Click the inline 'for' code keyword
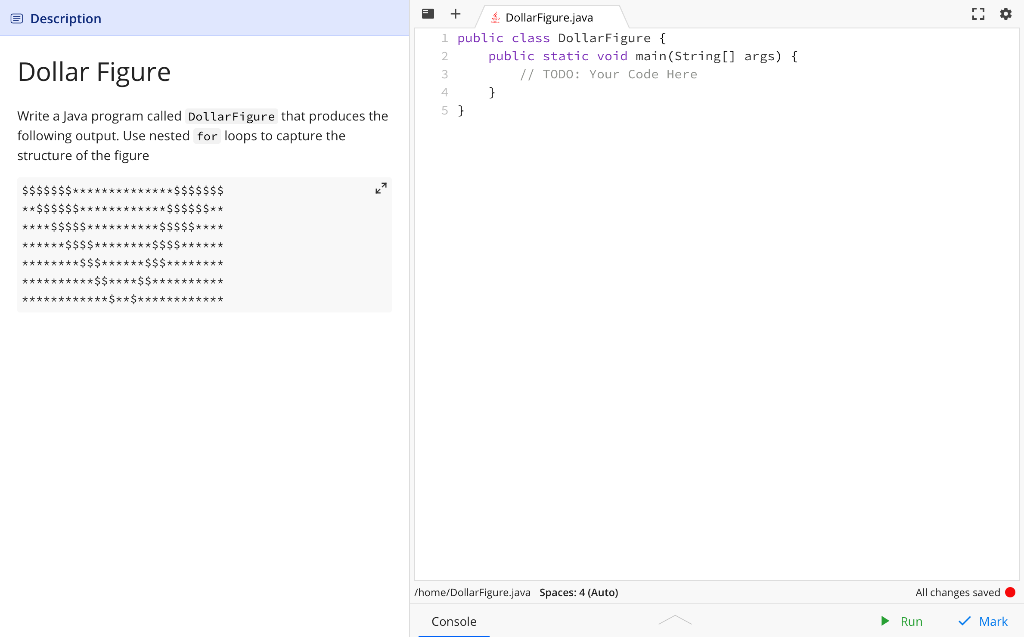 [207, 136]
